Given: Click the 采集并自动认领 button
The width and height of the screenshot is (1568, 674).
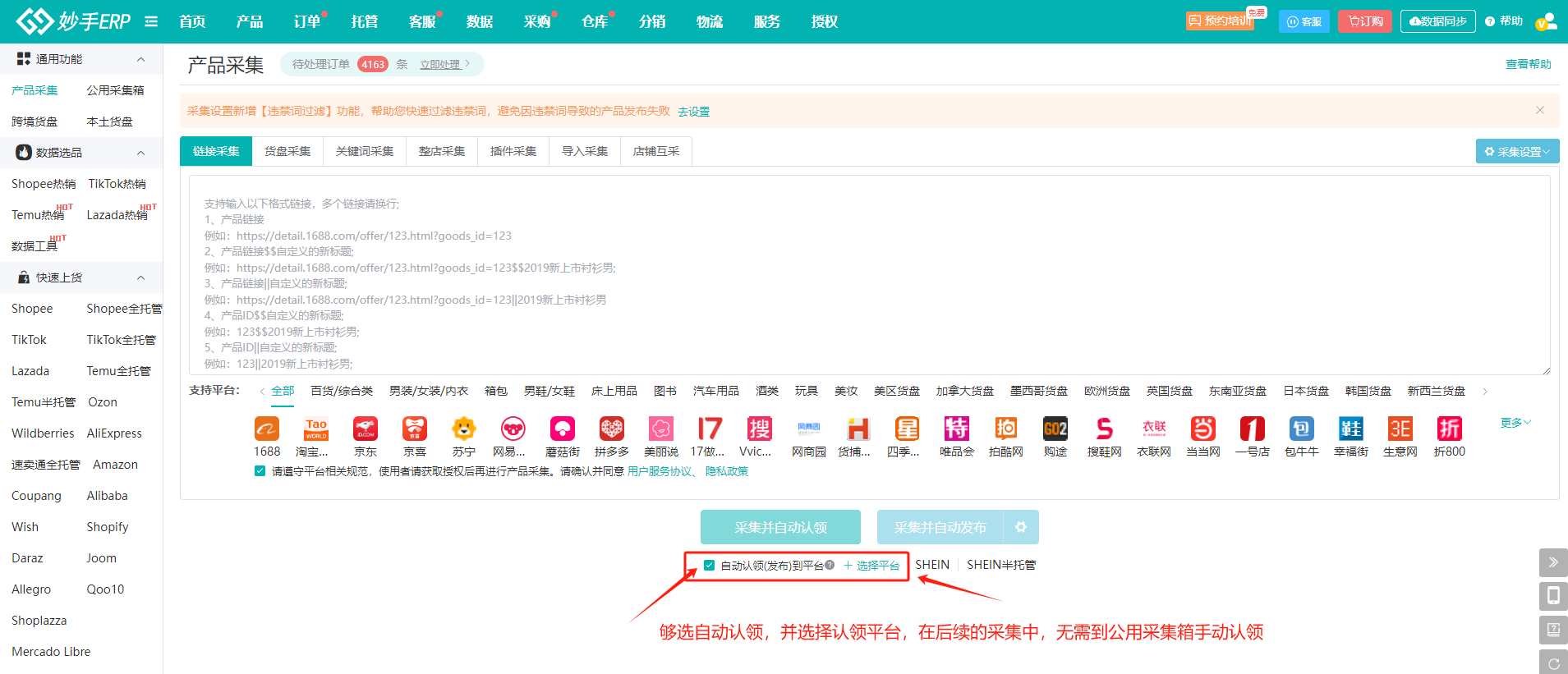Looking at the screenshot, I should (780, 527).
